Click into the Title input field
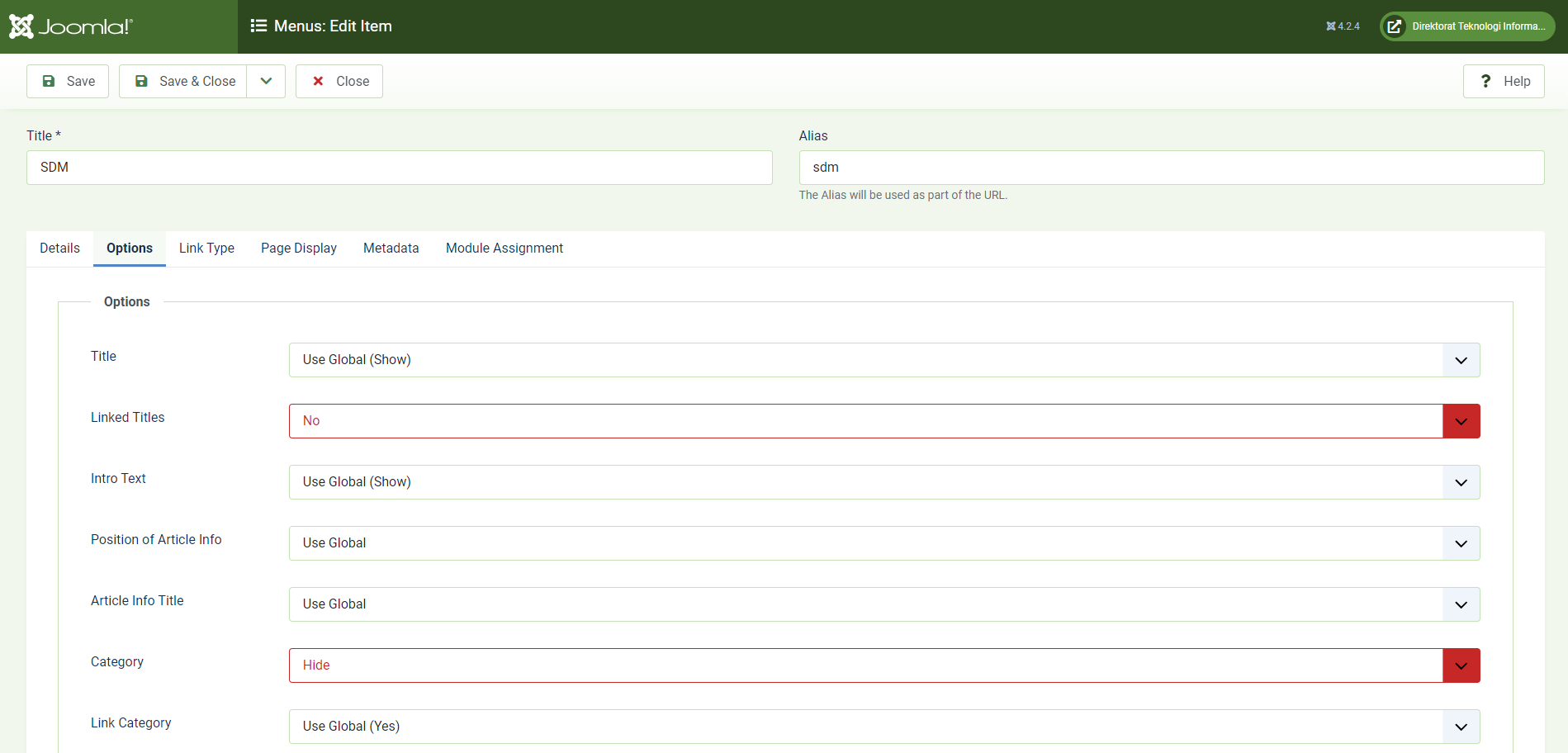This screenshot has height=753, width=1568. pos(400,168)
